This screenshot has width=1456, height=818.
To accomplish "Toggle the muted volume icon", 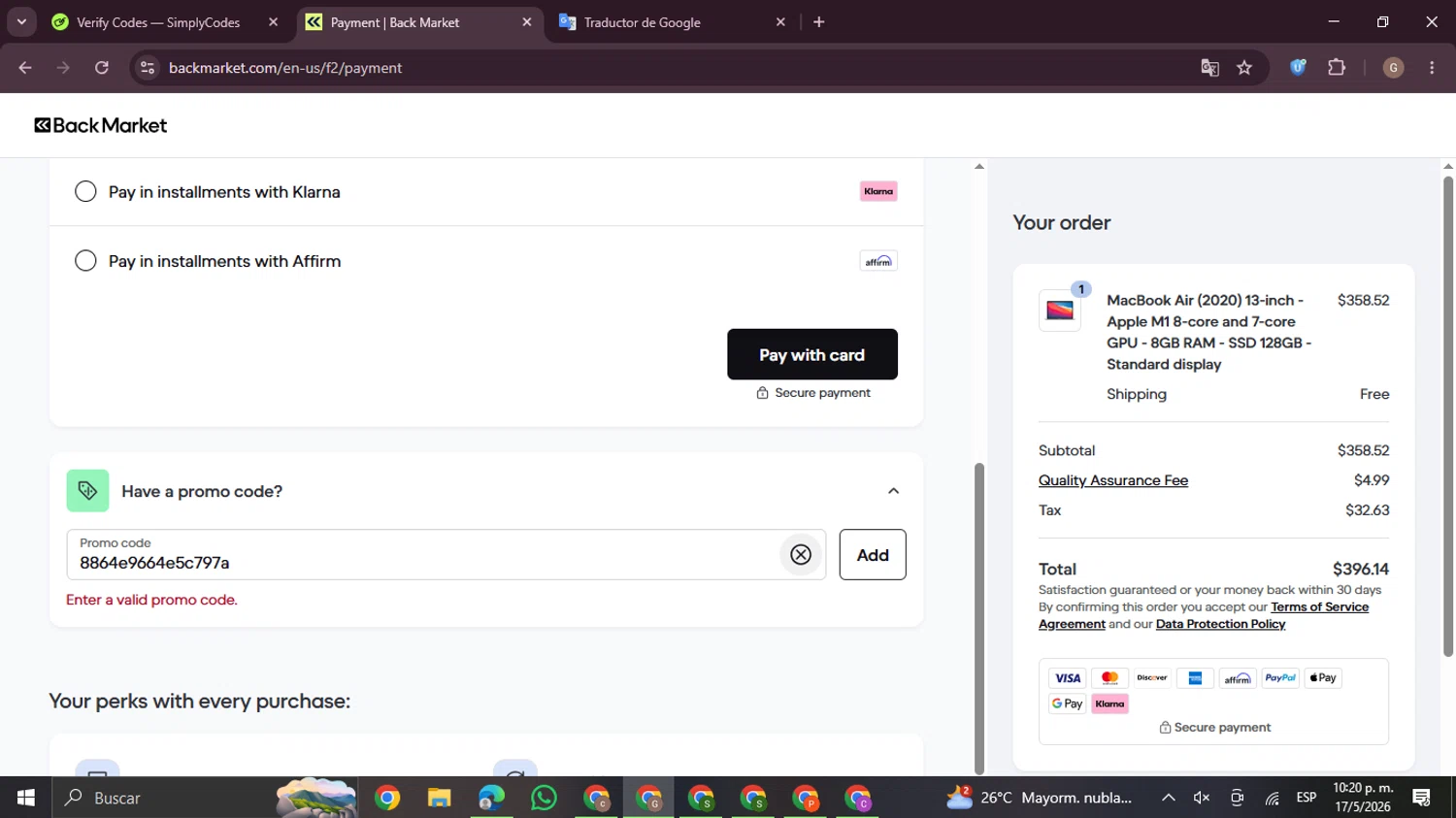I will click(x=1202, y=798).
